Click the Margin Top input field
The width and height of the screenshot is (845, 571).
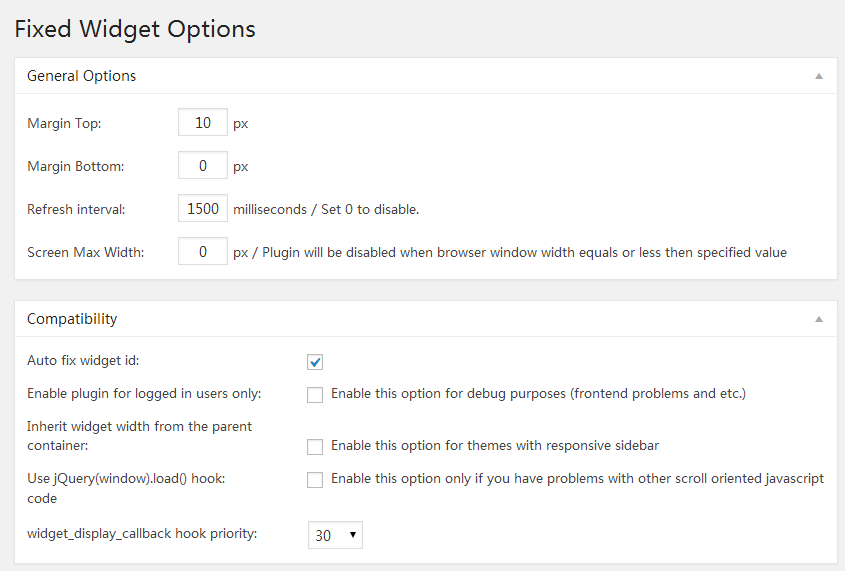[x=203, y=123]
